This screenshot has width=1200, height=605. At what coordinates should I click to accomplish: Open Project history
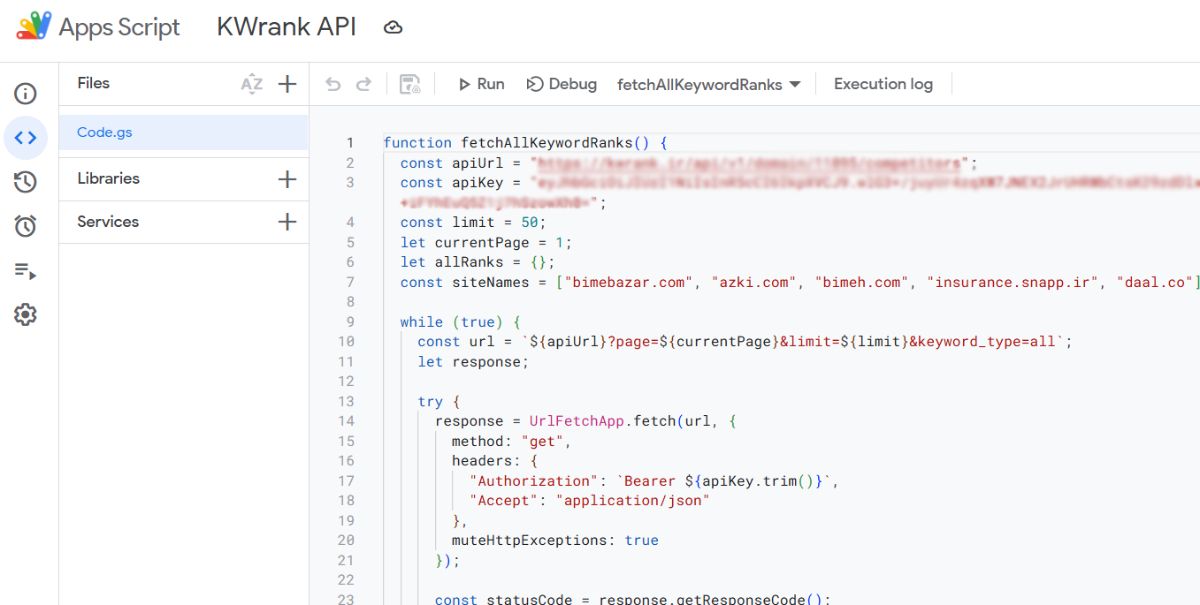(x=26, y=181)
